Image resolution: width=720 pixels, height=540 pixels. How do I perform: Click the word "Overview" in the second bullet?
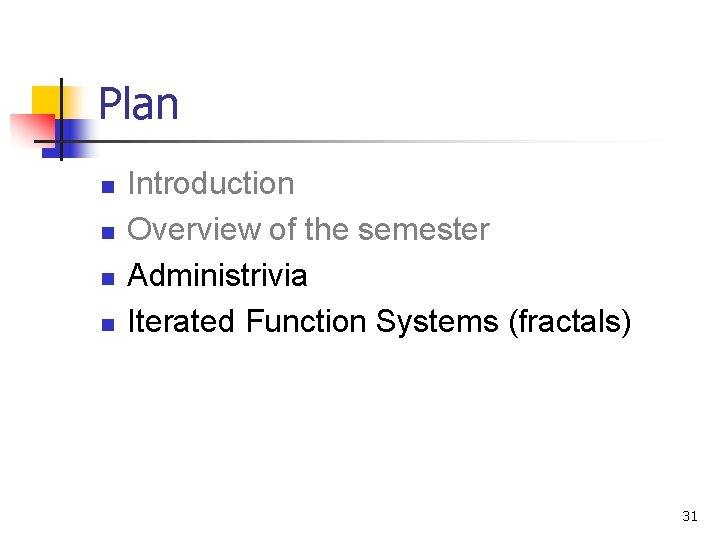(x=195, y=230)
